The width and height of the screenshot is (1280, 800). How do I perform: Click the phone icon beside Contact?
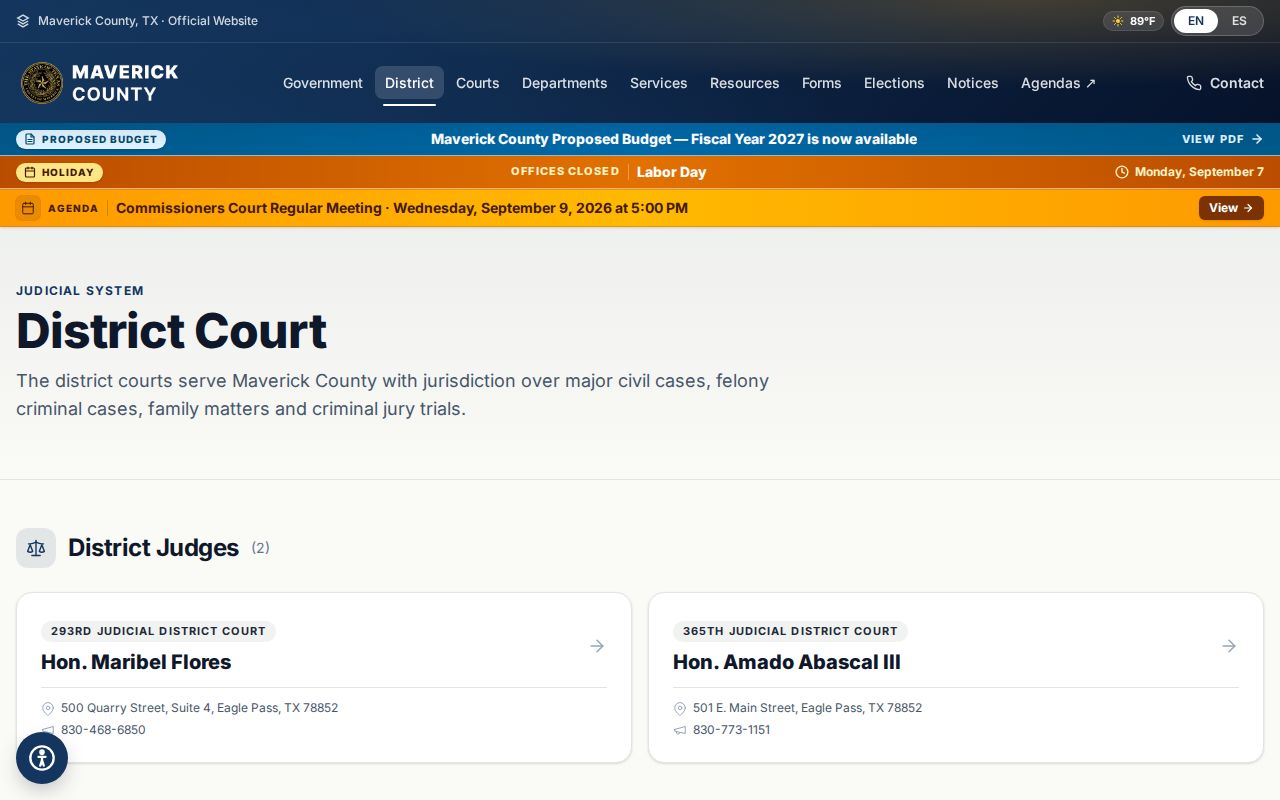1194,83
